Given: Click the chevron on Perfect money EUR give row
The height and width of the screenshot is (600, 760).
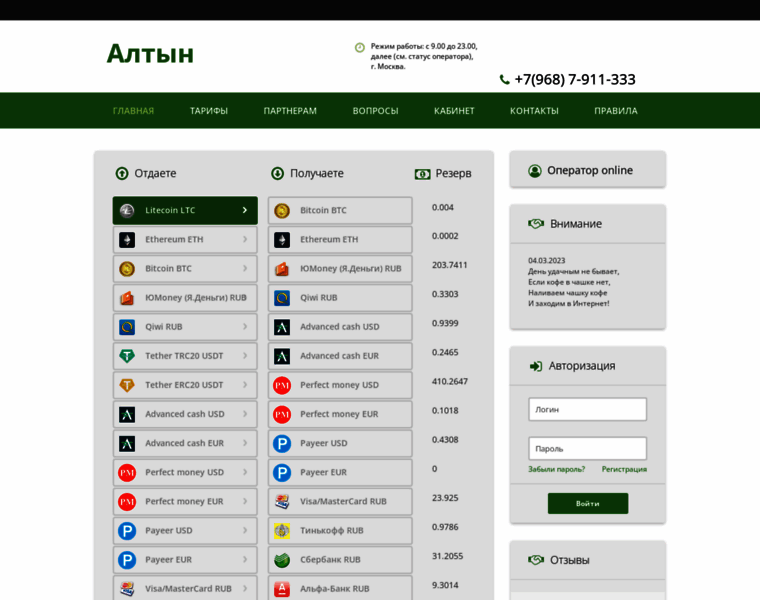Looking at the screenshot, I should point(245,501).
